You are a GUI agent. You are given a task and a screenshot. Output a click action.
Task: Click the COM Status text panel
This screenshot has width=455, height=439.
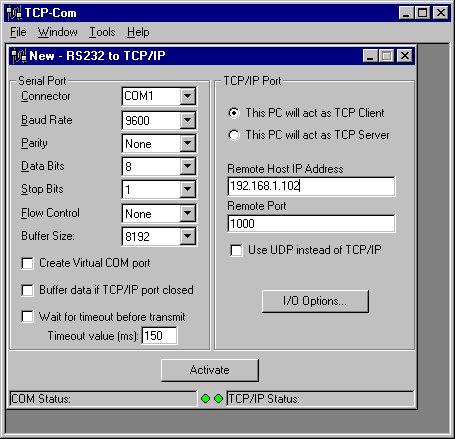click(x=103, y=399)
